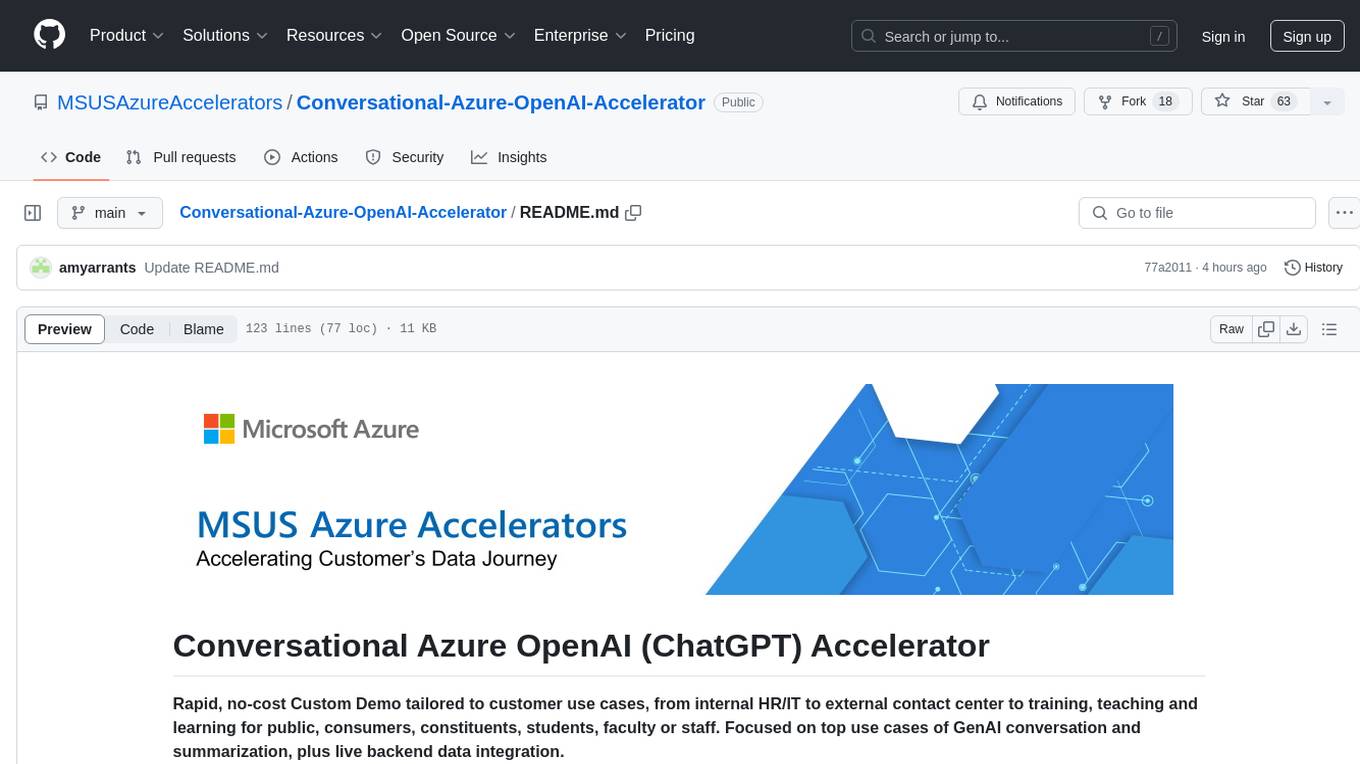1360x764 pixels.
Task: Open the star lists dropdown arrow
Action: coord(1327,102)
